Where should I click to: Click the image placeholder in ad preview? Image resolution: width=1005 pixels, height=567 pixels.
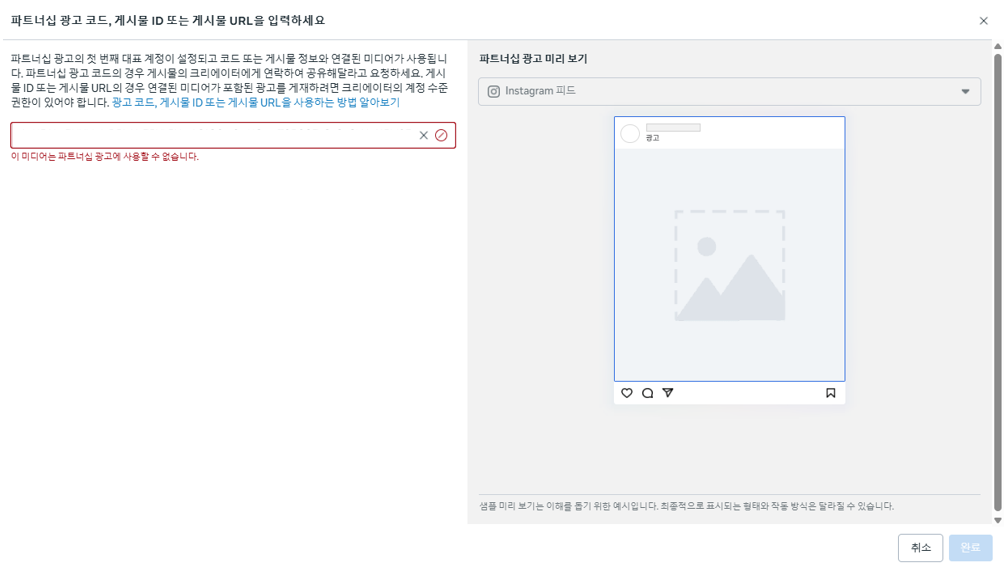[729, 265]
